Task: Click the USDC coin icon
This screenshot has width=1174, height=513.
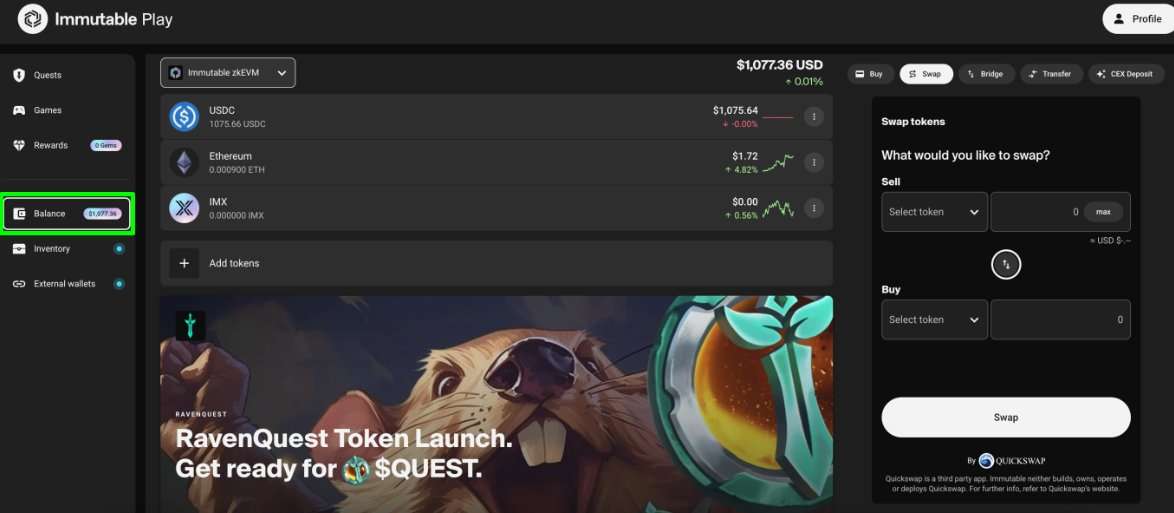Action: click(184, 117)
